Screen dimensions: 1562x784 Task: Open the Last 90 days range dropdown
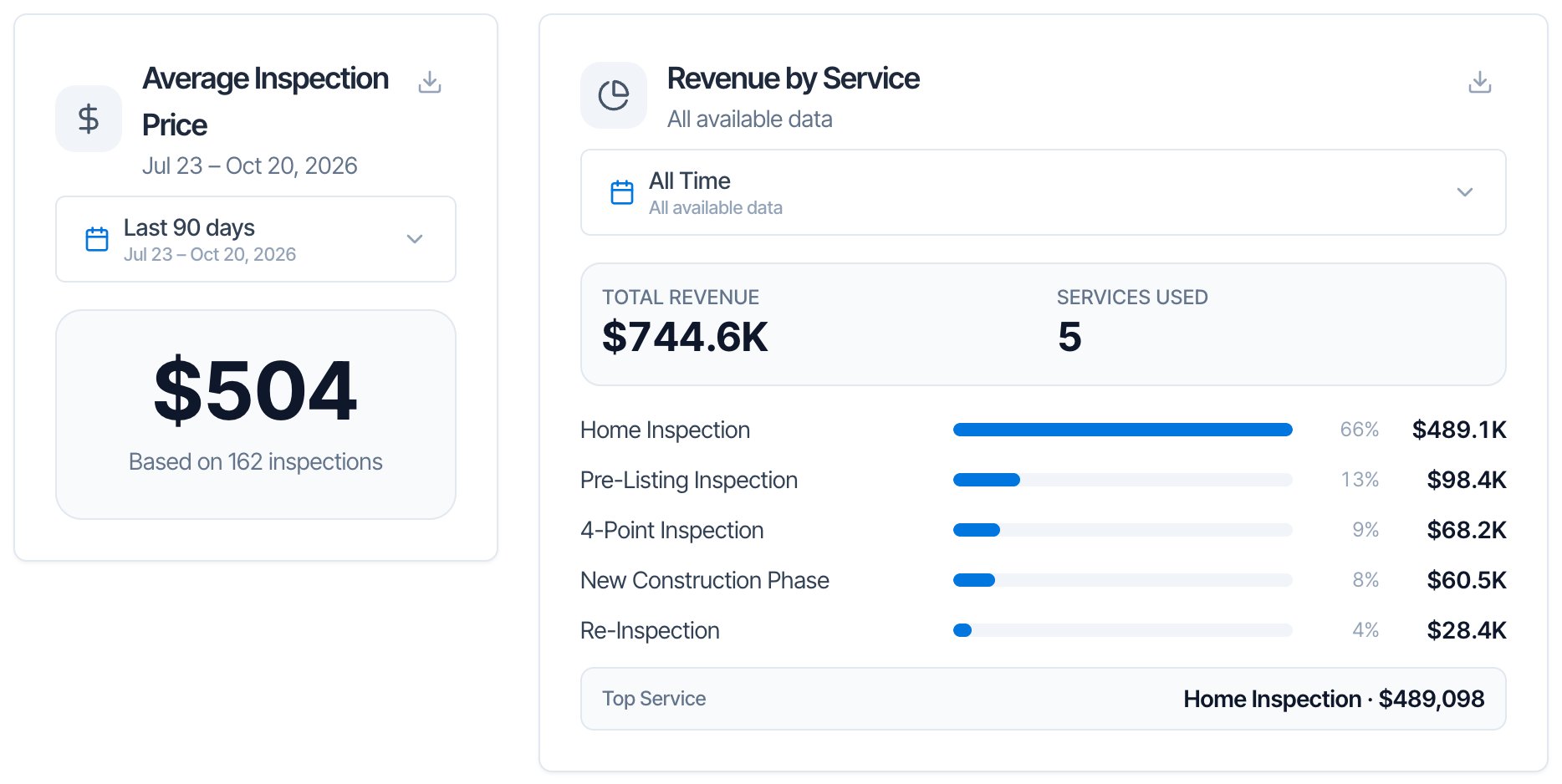point(256,239)
